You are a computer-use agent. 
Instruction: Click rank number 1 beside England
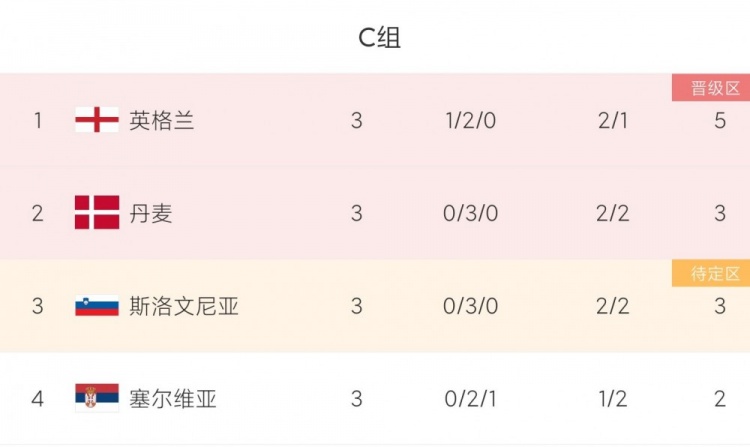(38, 120)
